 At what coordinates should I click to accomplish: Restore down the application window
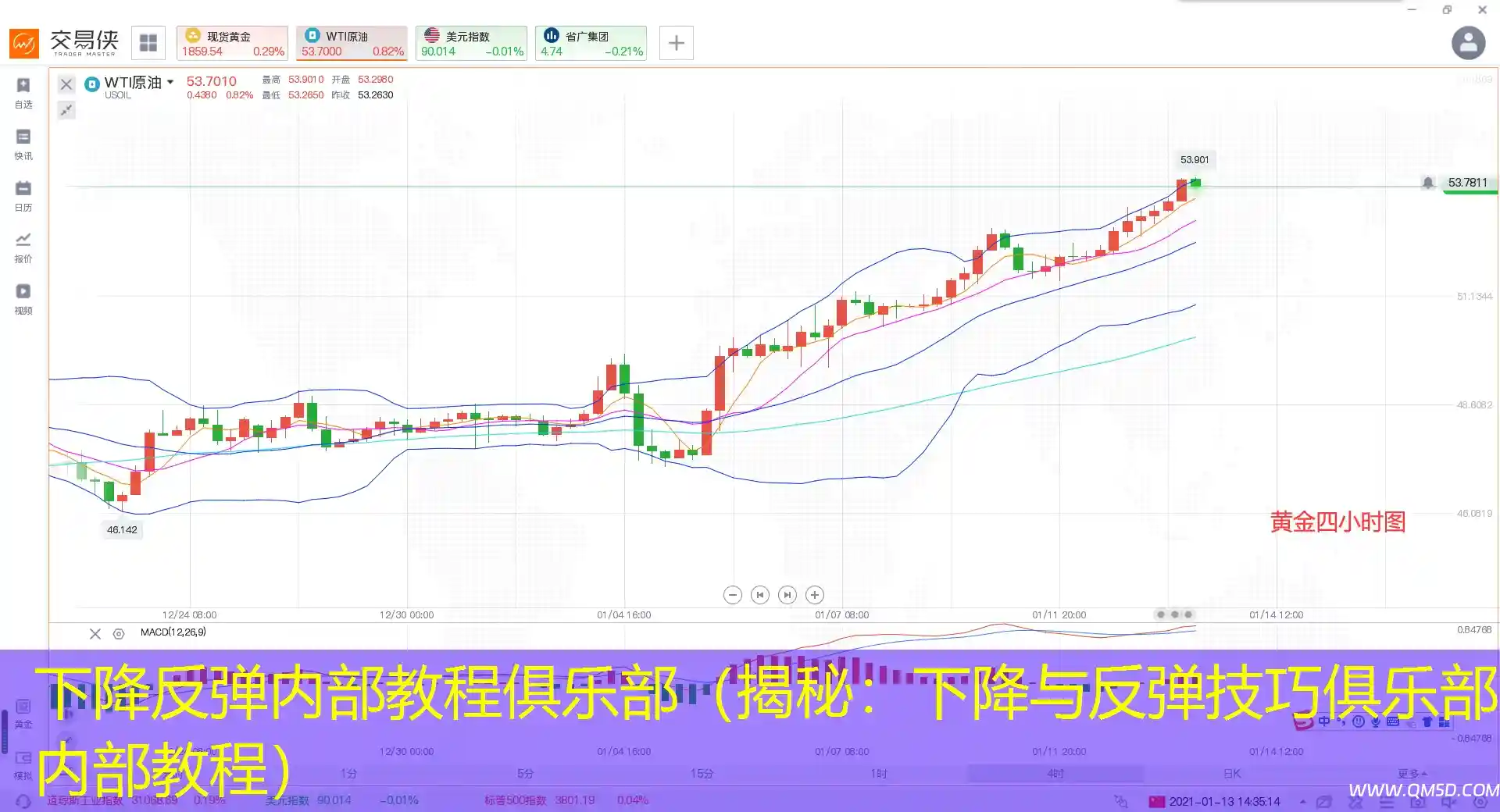click(x=1447, y=9)
